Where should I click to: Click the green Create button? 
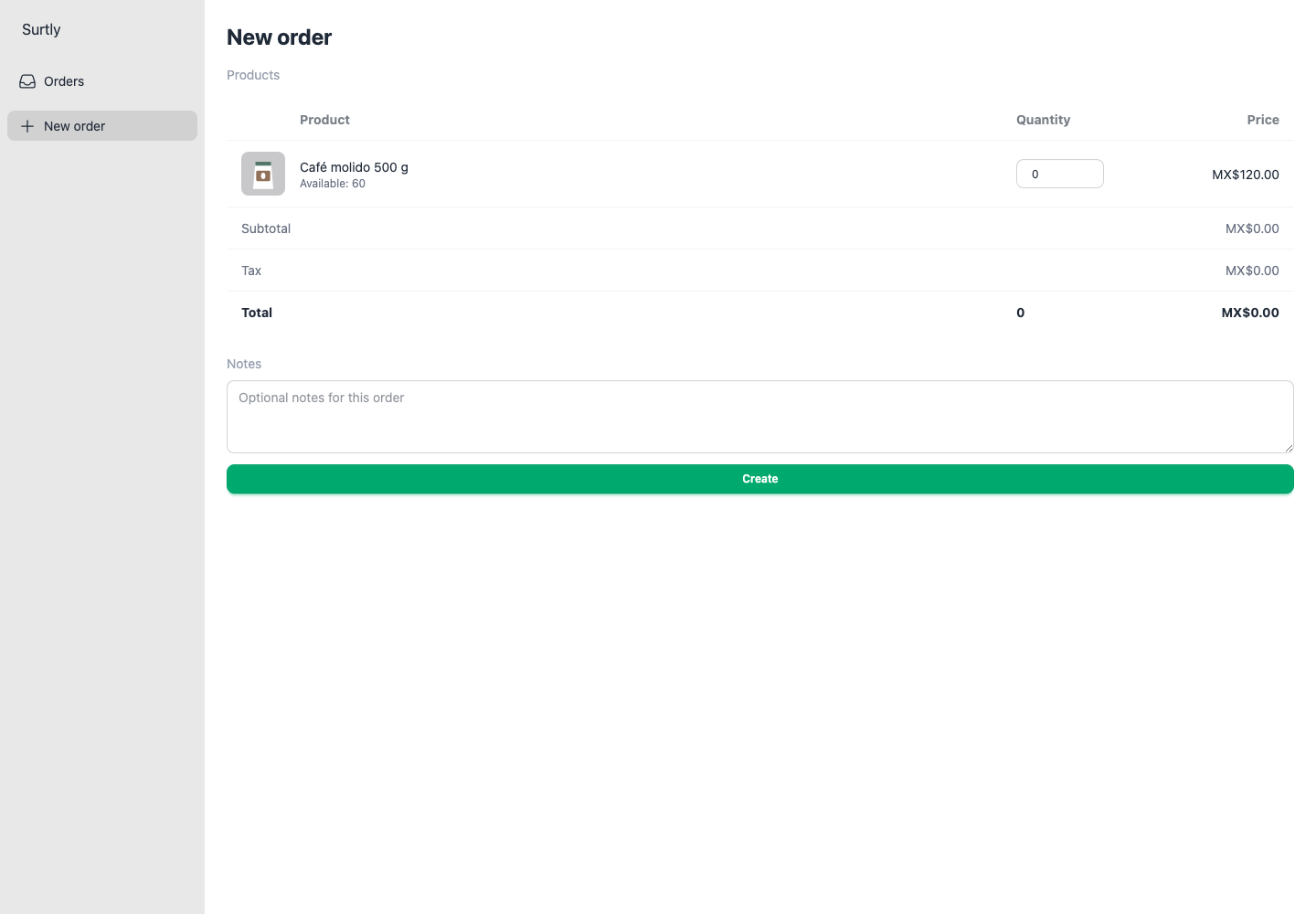click(760, 479)
